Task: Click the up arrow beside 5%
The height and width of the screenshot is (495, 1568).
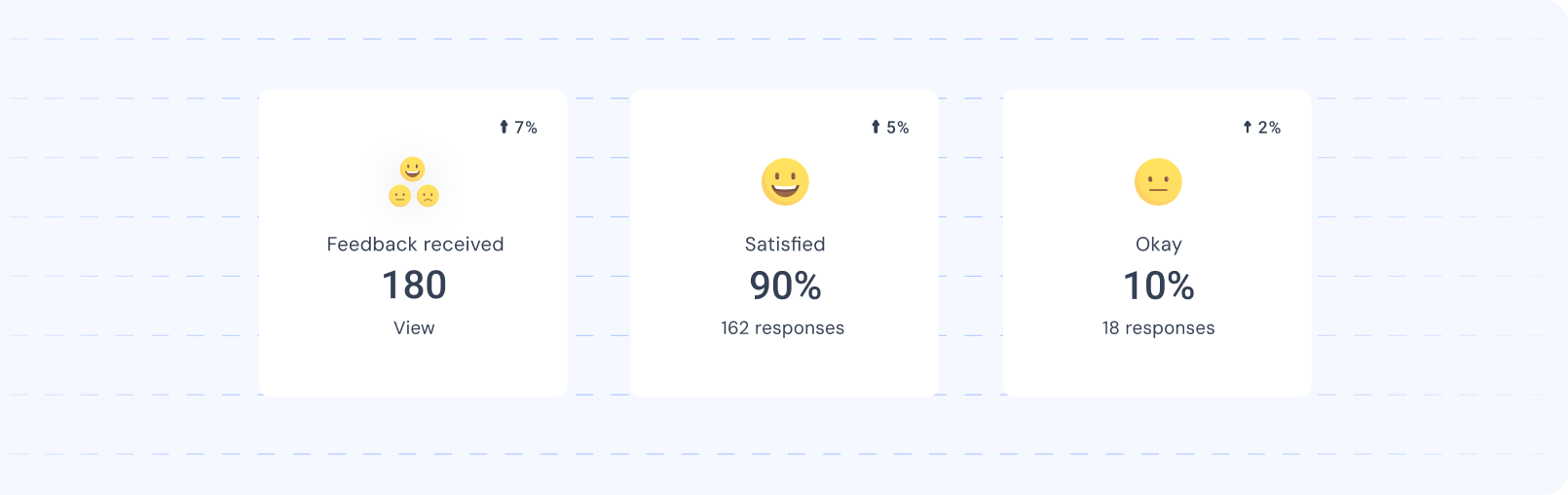Action: point(876,127)
